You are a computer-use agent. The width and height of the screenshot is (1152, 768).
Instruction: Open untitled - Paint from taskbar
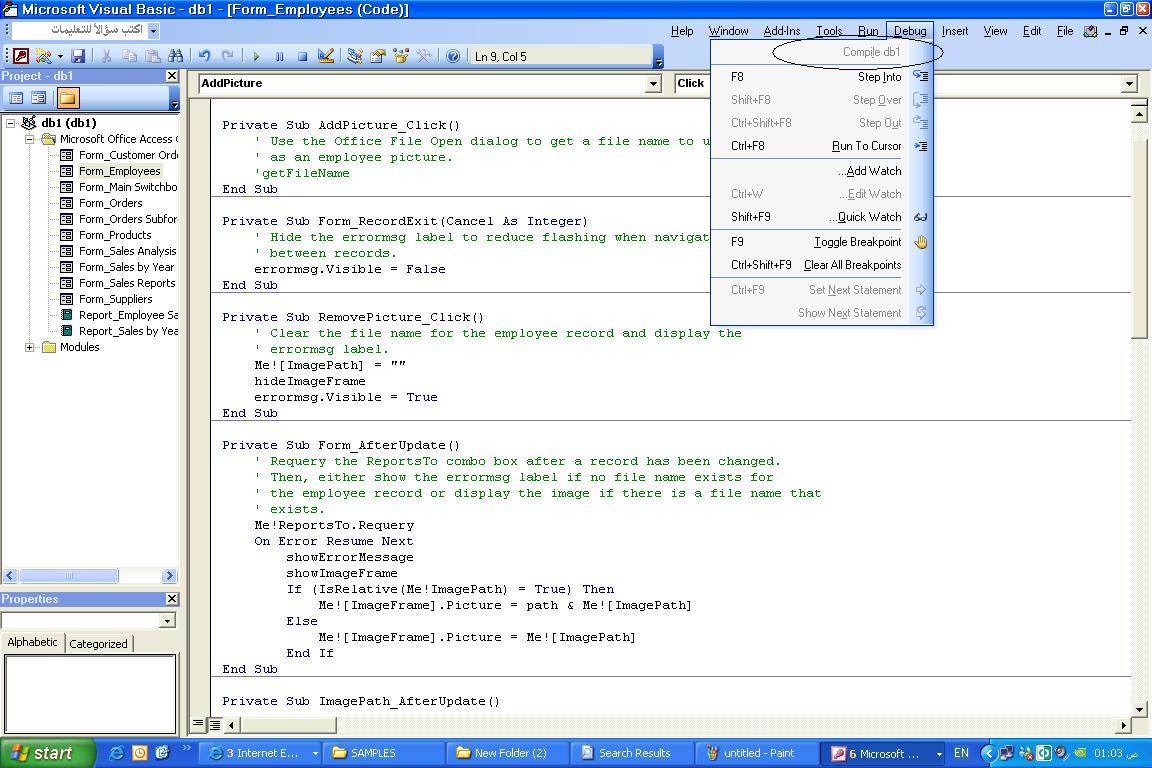click(x=755, y=753)
